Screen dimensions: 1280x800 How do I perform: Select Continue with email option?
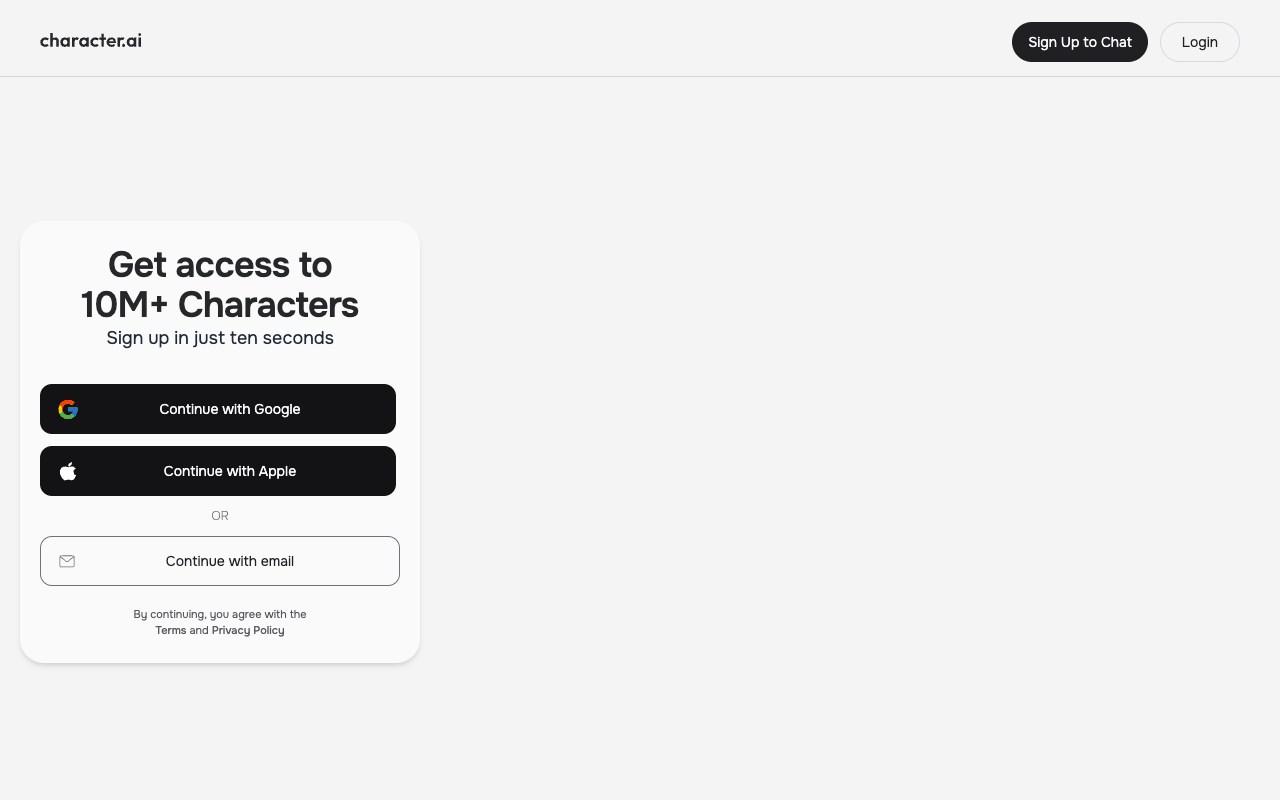(x=220, y=561)
